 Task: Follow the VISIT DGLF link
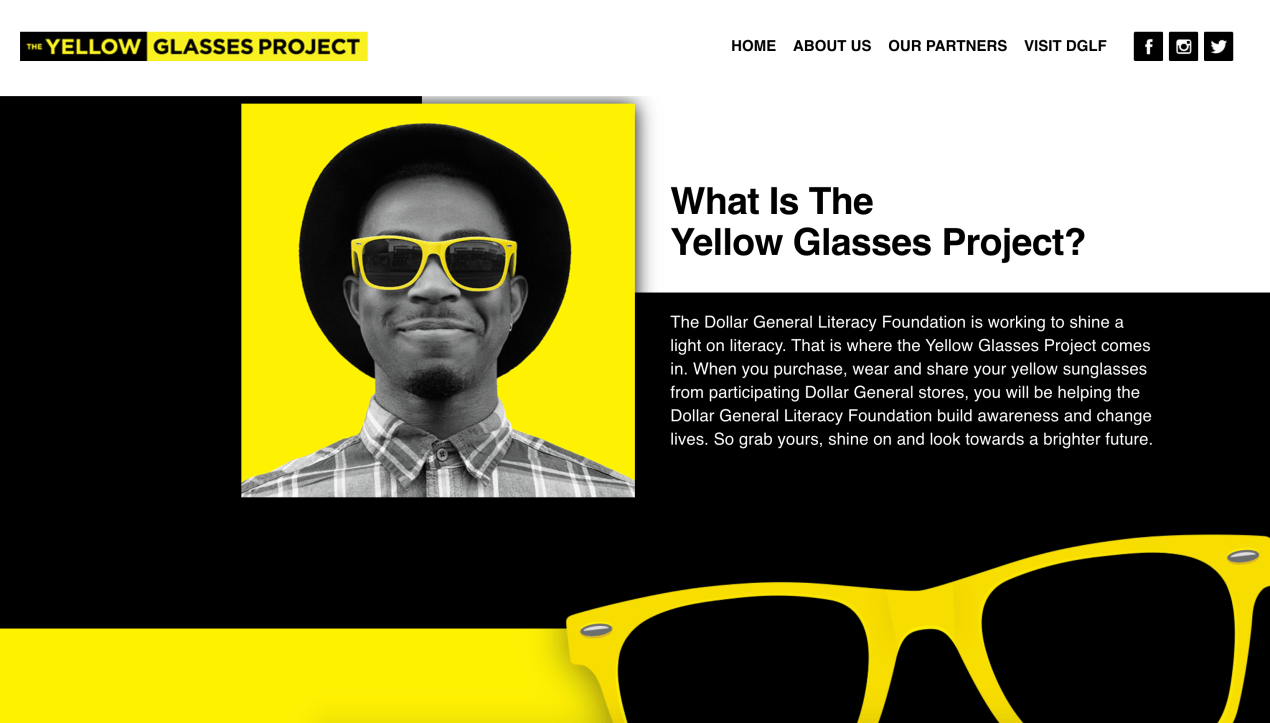point(1065,46)
